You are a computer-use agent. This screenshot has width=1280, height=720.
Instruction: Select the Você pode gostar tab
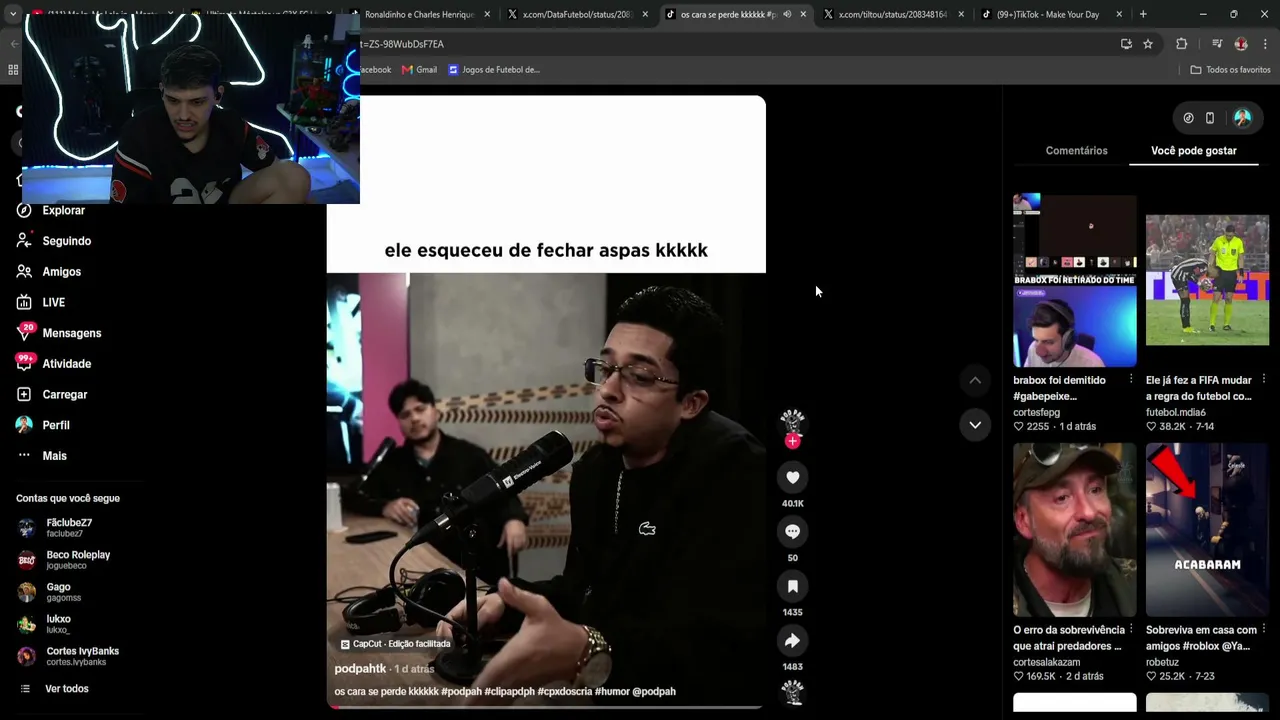point(1194,151)
